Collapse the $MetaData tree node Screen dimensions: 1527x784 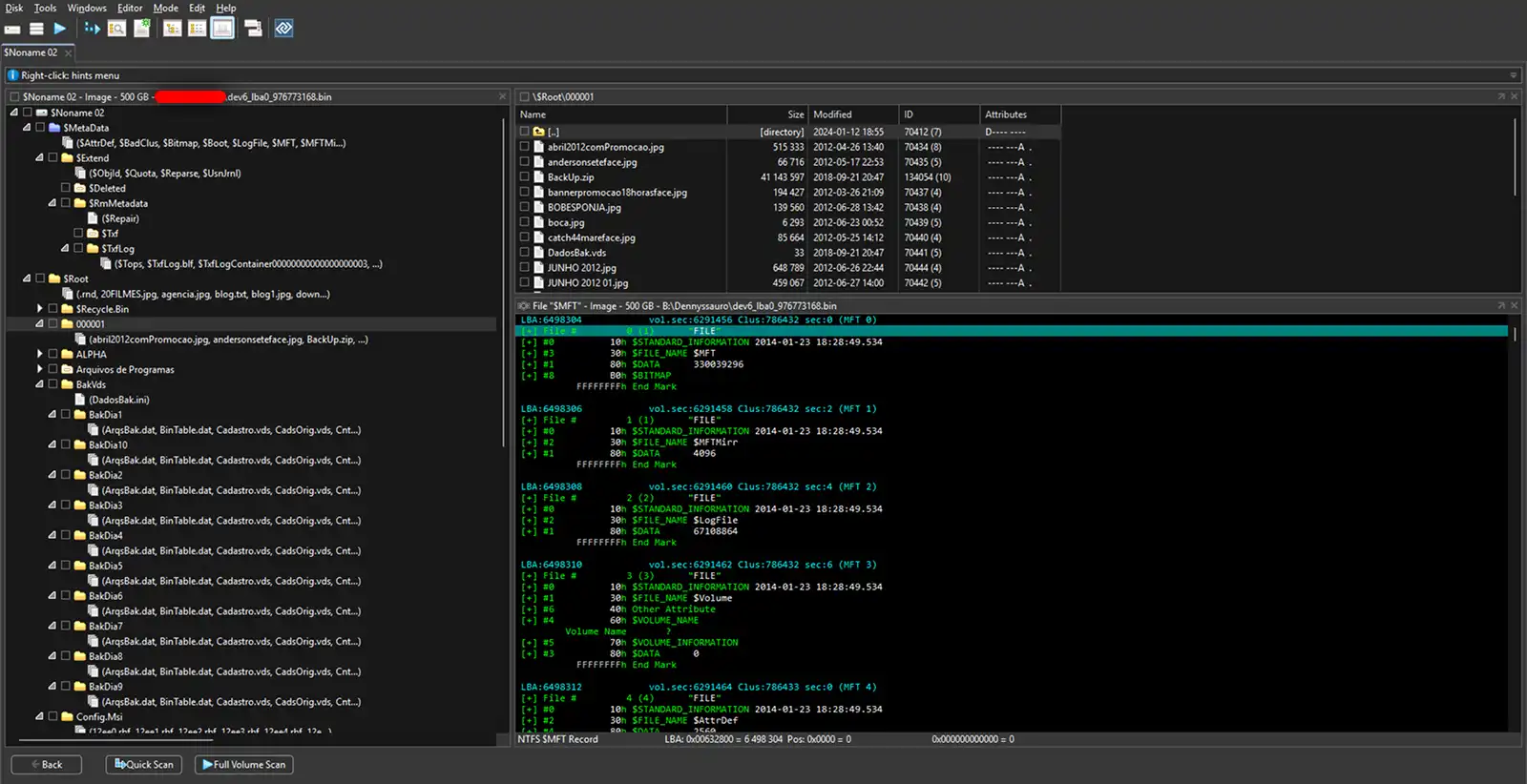(x=27, y=127)
